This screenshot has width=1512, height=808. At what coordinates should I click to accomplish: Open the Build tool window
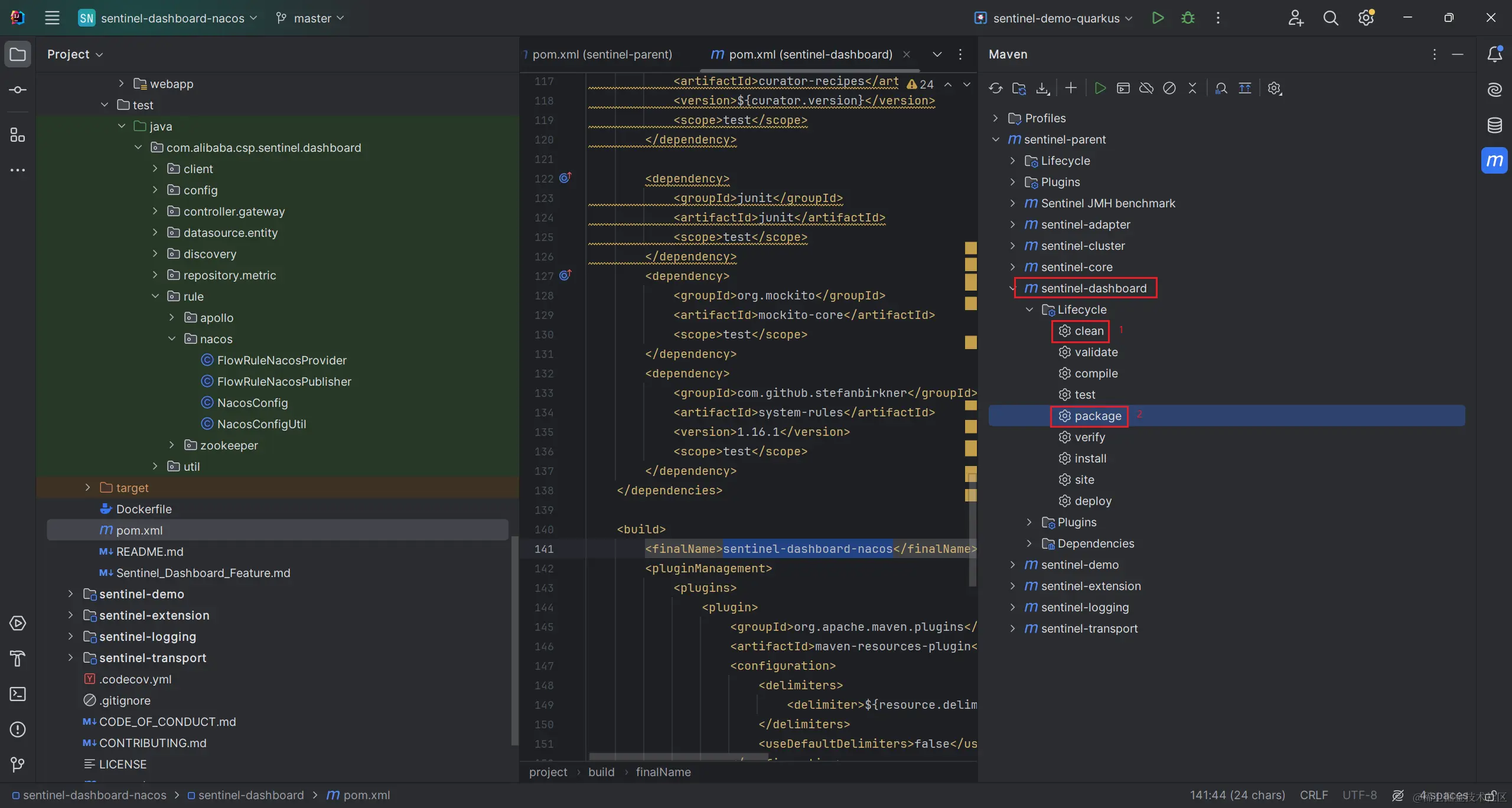pos(18,659)
